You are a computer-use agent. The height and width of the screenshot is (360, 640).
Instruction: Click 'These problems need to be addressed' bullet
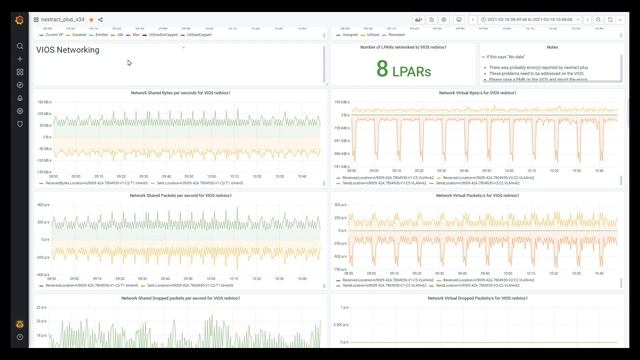point(536,73)
